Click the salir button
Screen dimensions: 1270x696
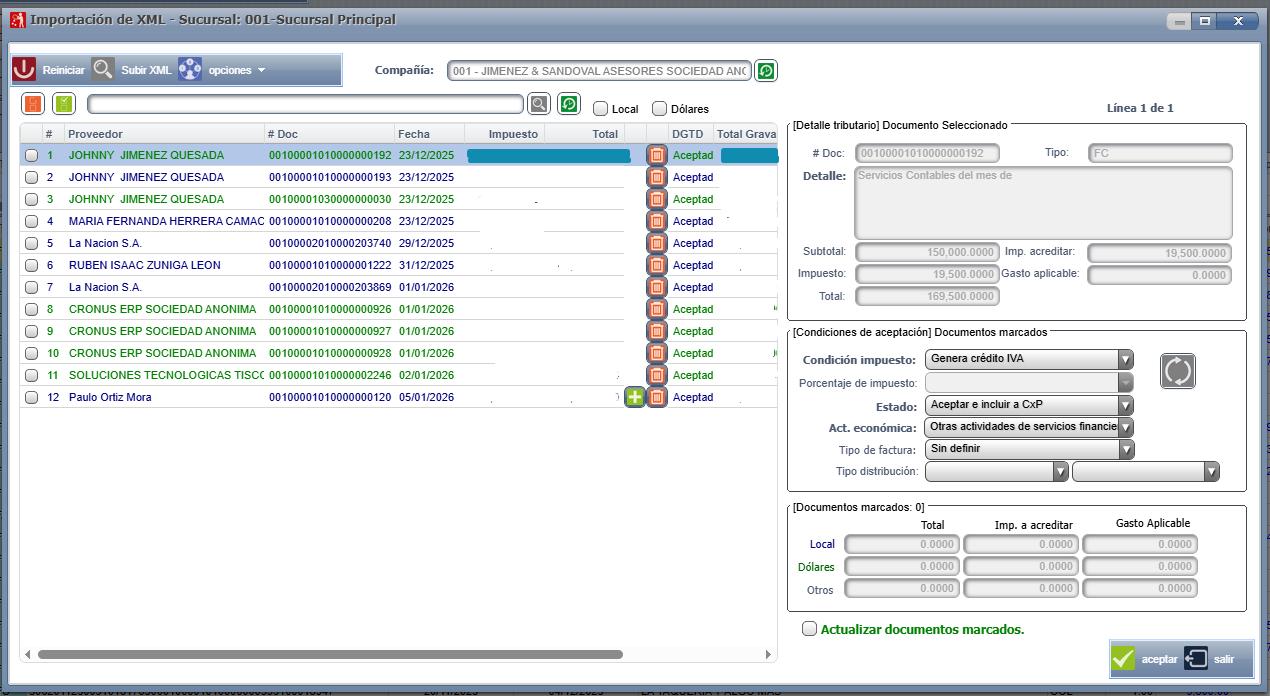point(1212,659)
